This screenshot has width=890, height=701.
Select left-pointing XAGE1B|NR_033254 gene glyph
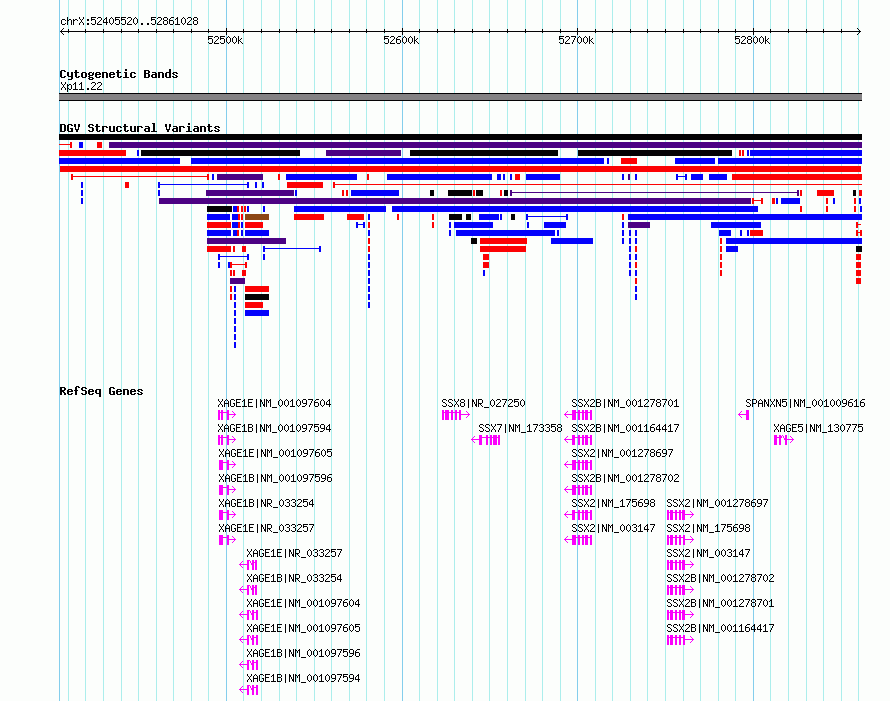[249, 590]
